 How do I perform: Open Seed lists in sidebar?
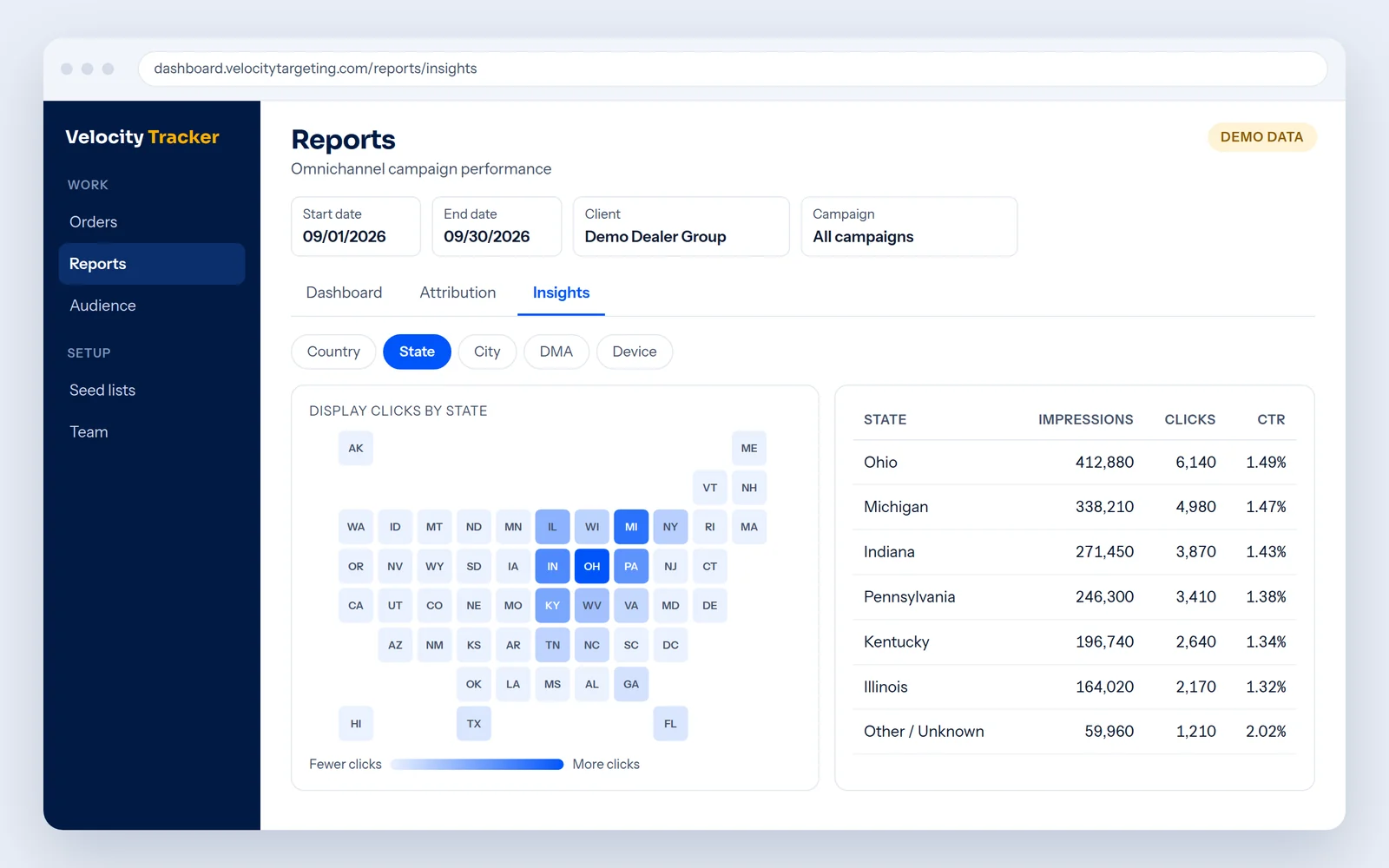click(x=152, y=391)
